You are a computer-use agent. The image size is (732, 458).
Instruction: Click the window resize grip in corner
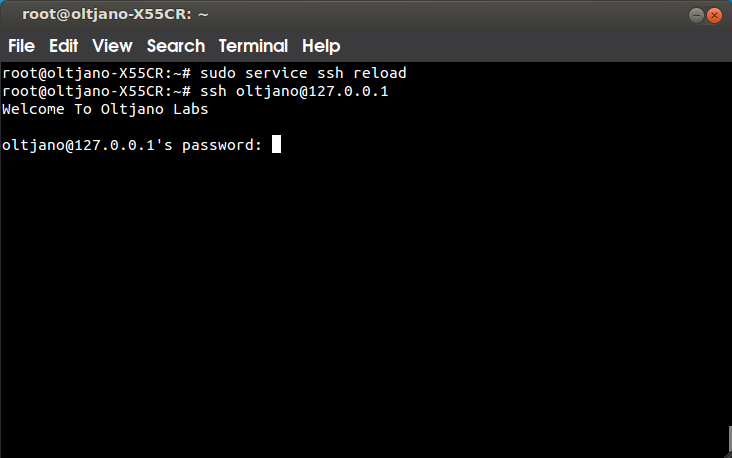coord(727,454)
